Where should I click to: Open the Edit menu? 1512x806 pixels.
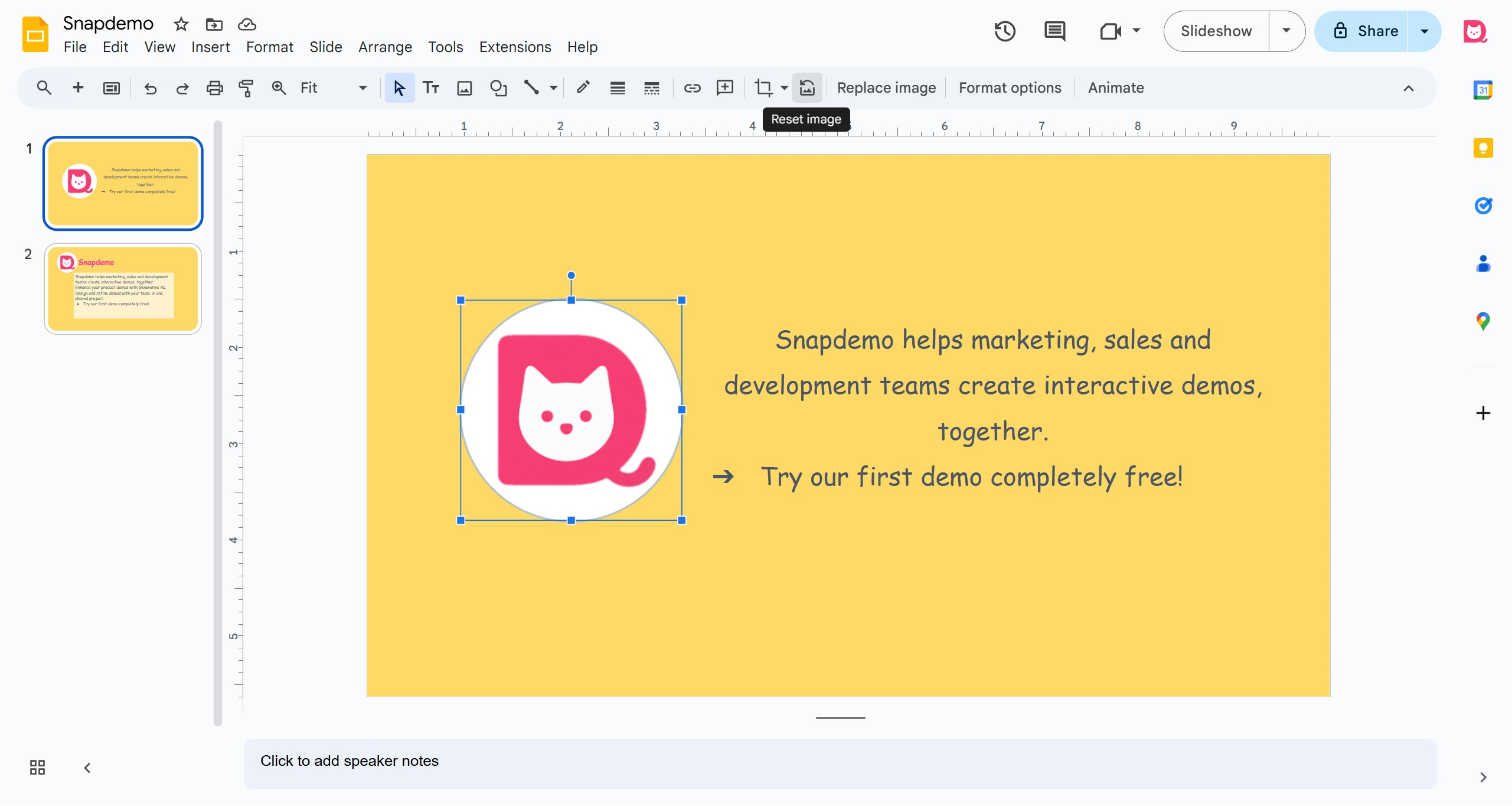click(x=115, y=47)
